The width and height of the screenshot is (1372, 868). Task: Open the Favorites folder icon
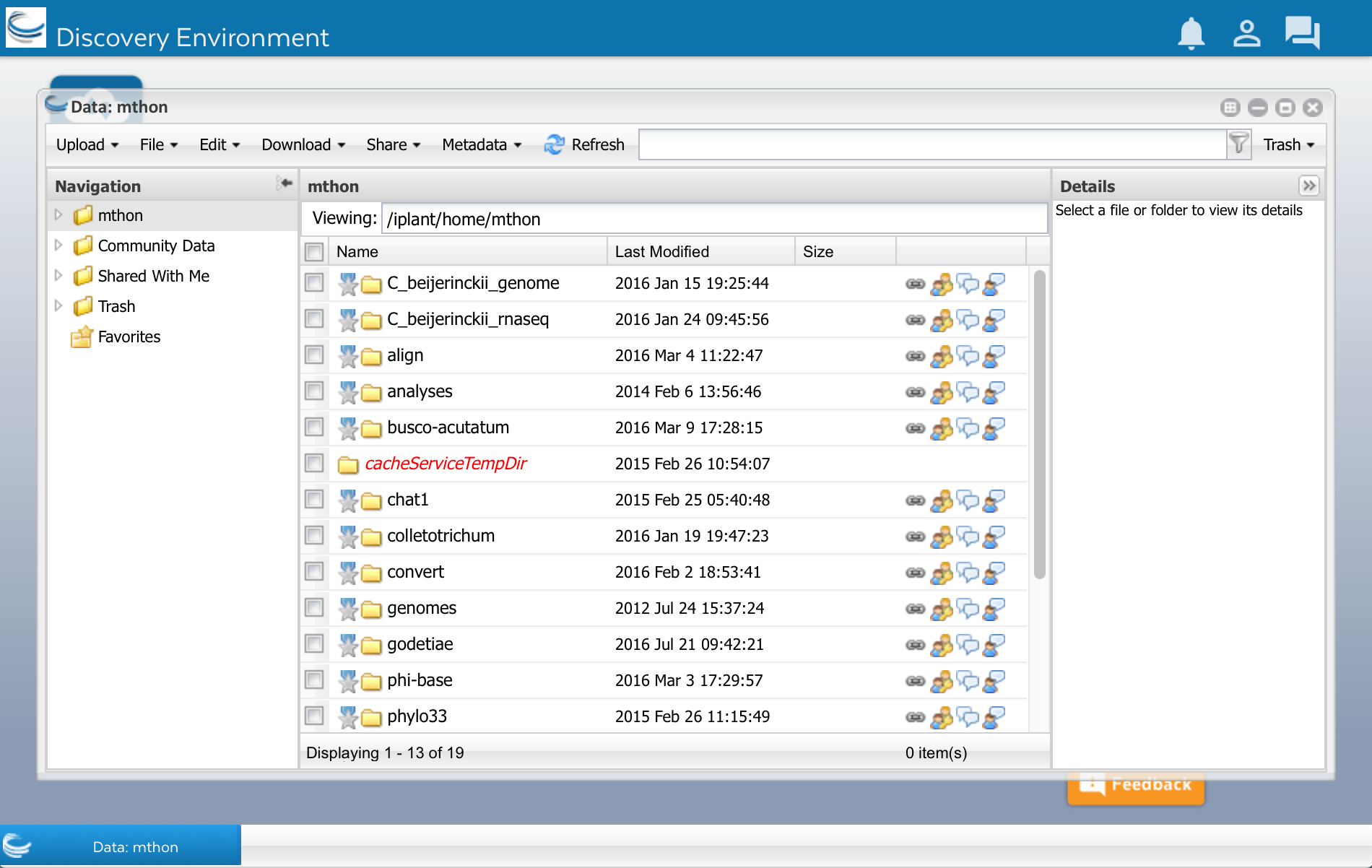click(82, 337)
